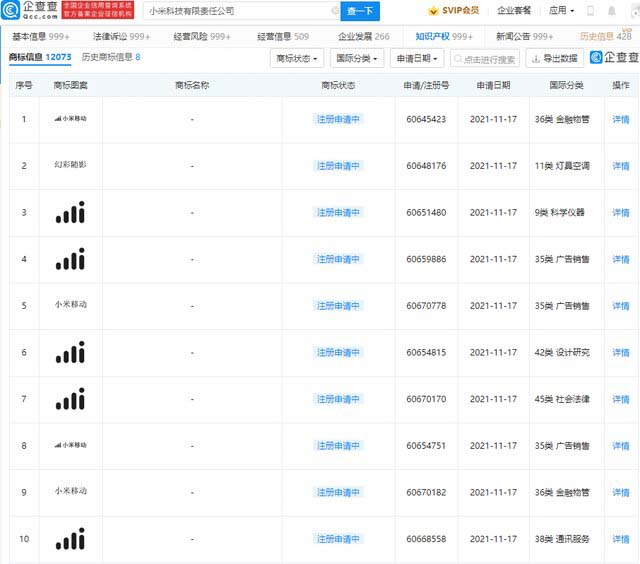Open 详情 for registration 60659886
This screenshot has width=640, height=564.
pos(621,259)
